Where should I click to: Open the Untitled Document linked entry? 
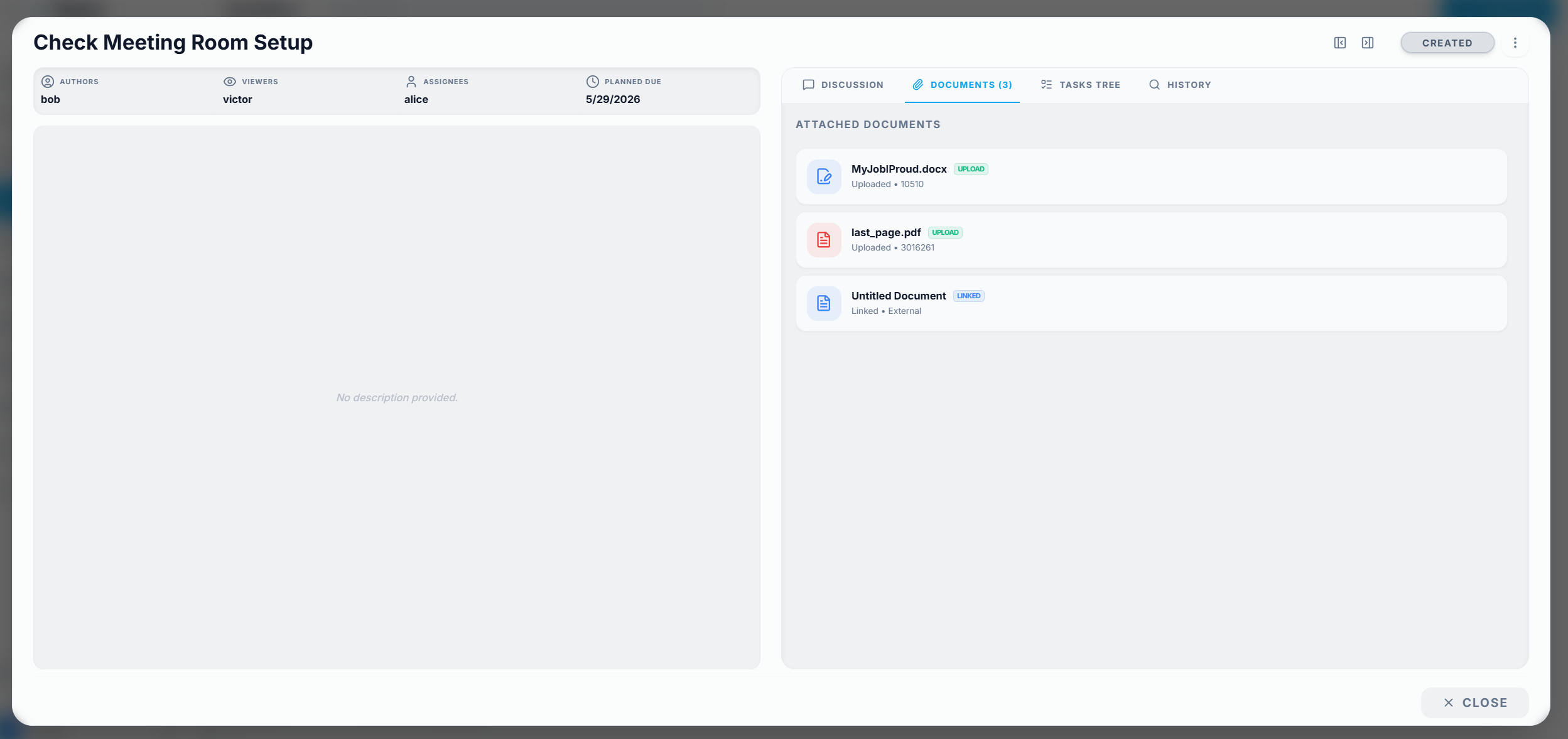tap(1152, 304)
